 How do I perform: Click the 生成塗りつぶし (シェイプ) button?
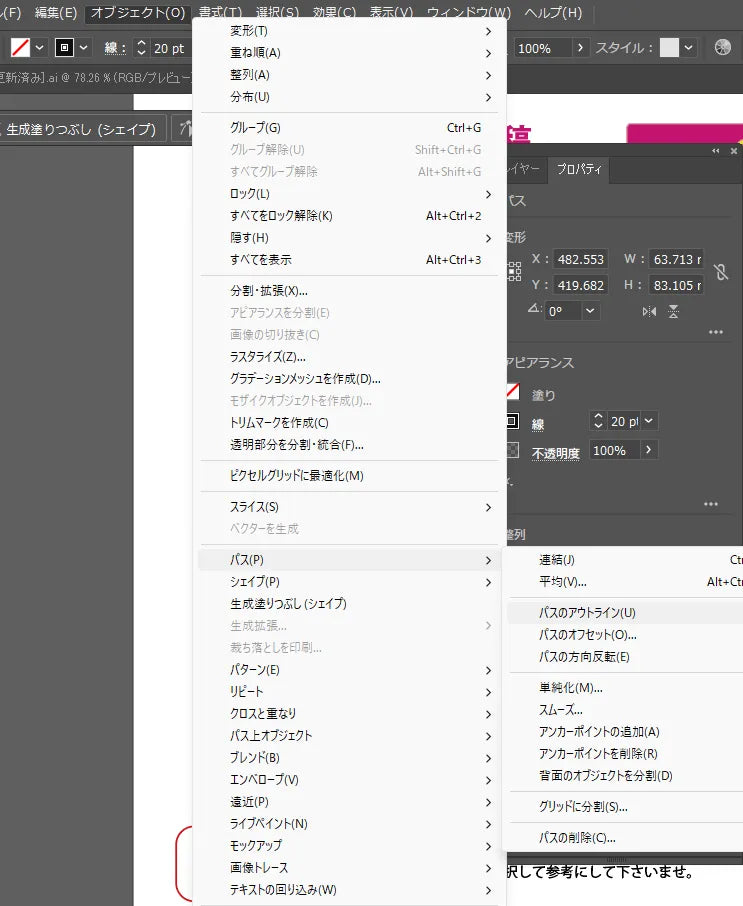81,129
